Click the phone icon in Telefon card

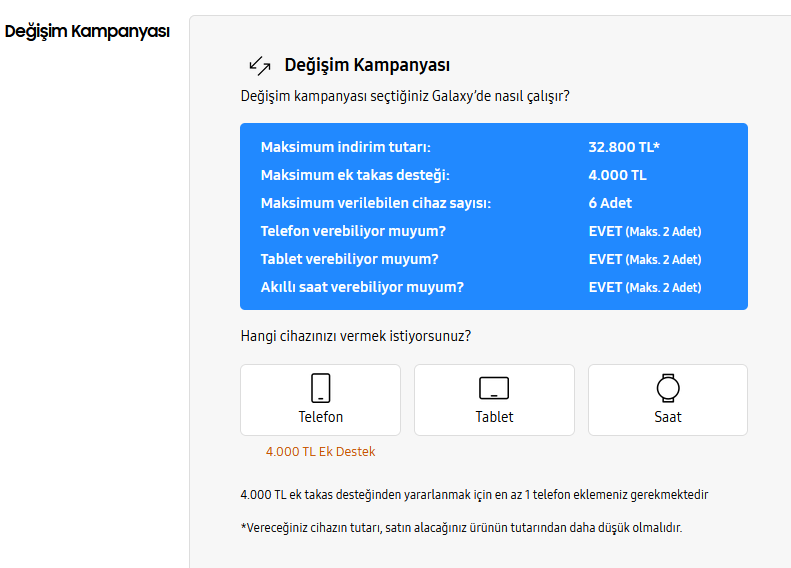point(320,388)
